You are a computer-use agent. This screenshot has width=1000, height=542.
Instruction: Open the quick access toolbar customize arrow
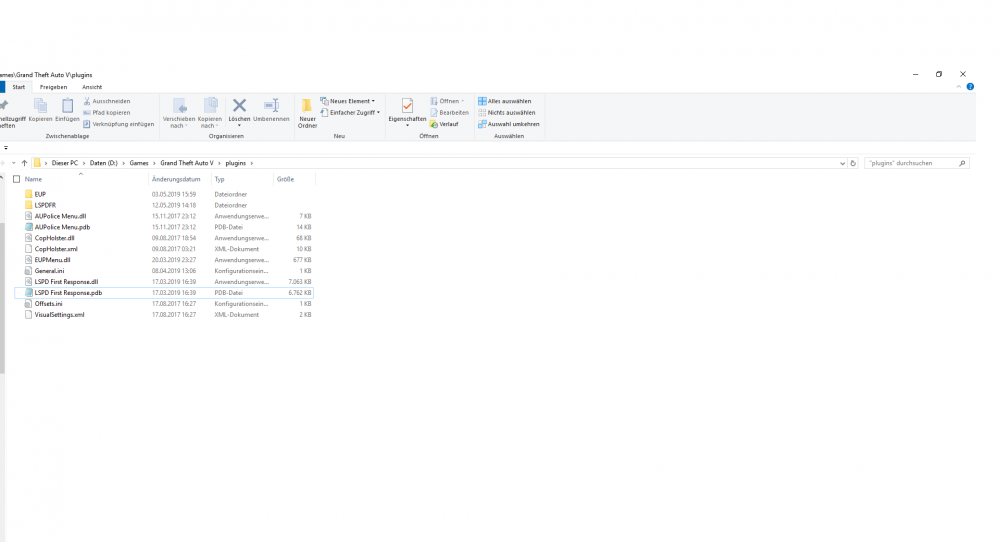point(6,148)
